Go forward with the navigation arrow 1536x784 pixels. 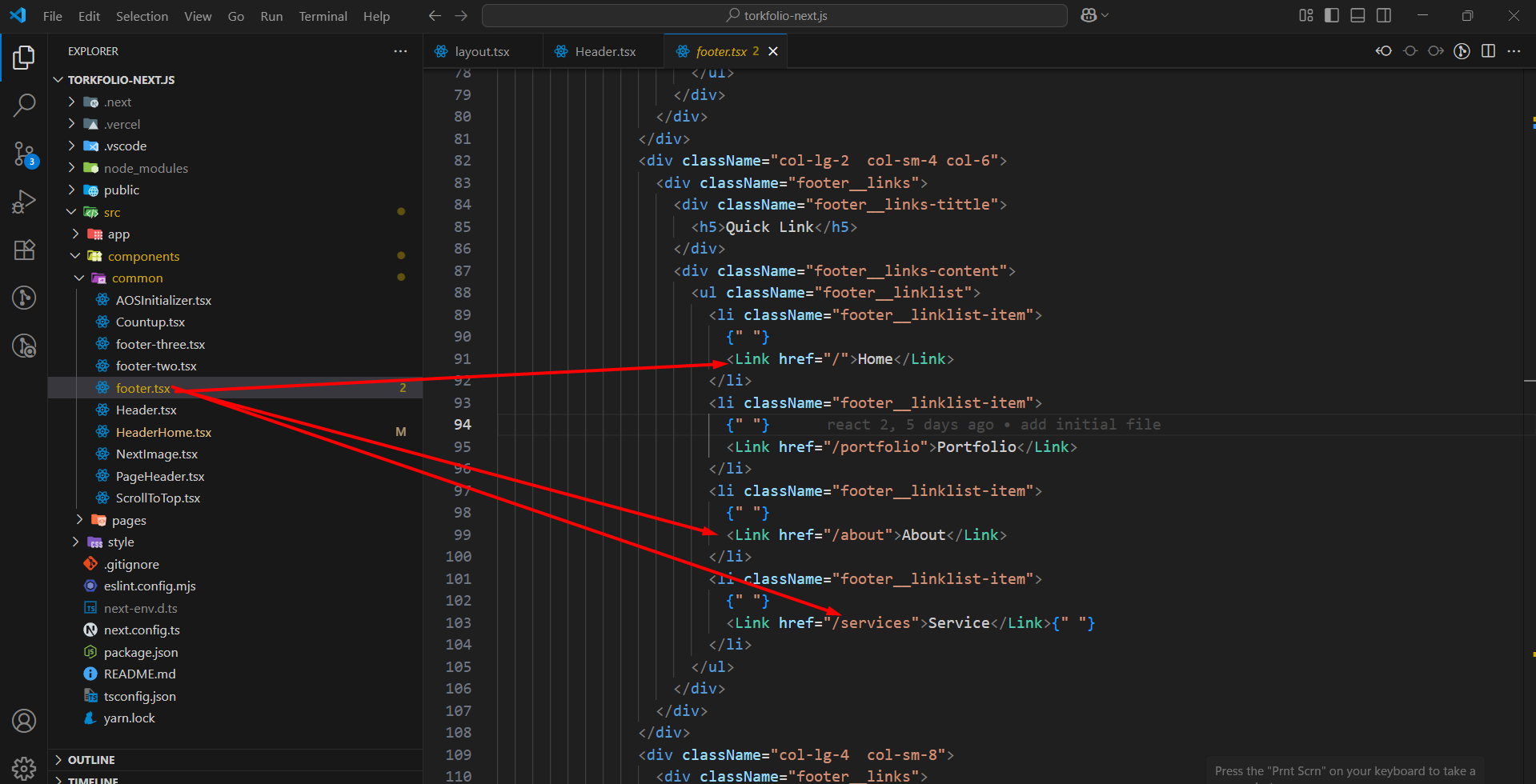461,15
